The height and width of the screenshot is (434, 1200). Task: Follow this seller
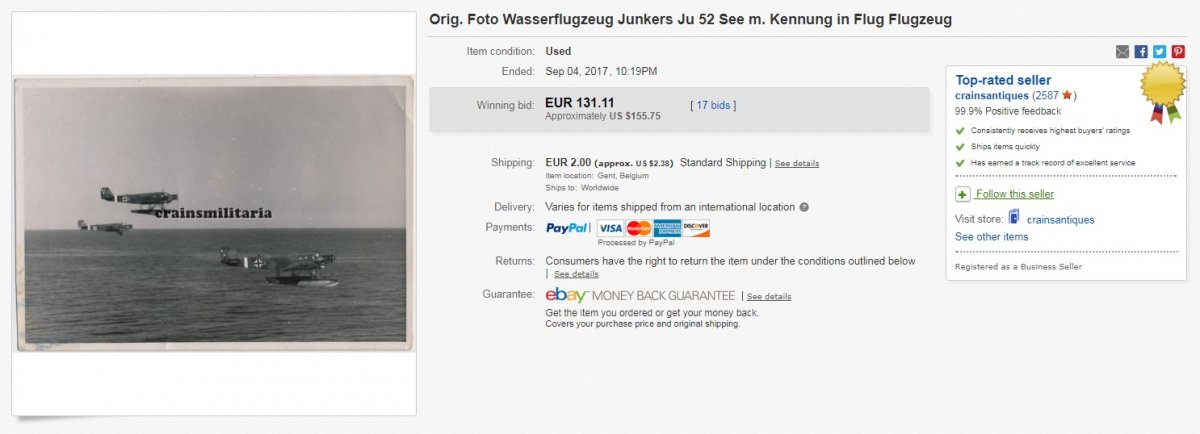(1014, 194)
